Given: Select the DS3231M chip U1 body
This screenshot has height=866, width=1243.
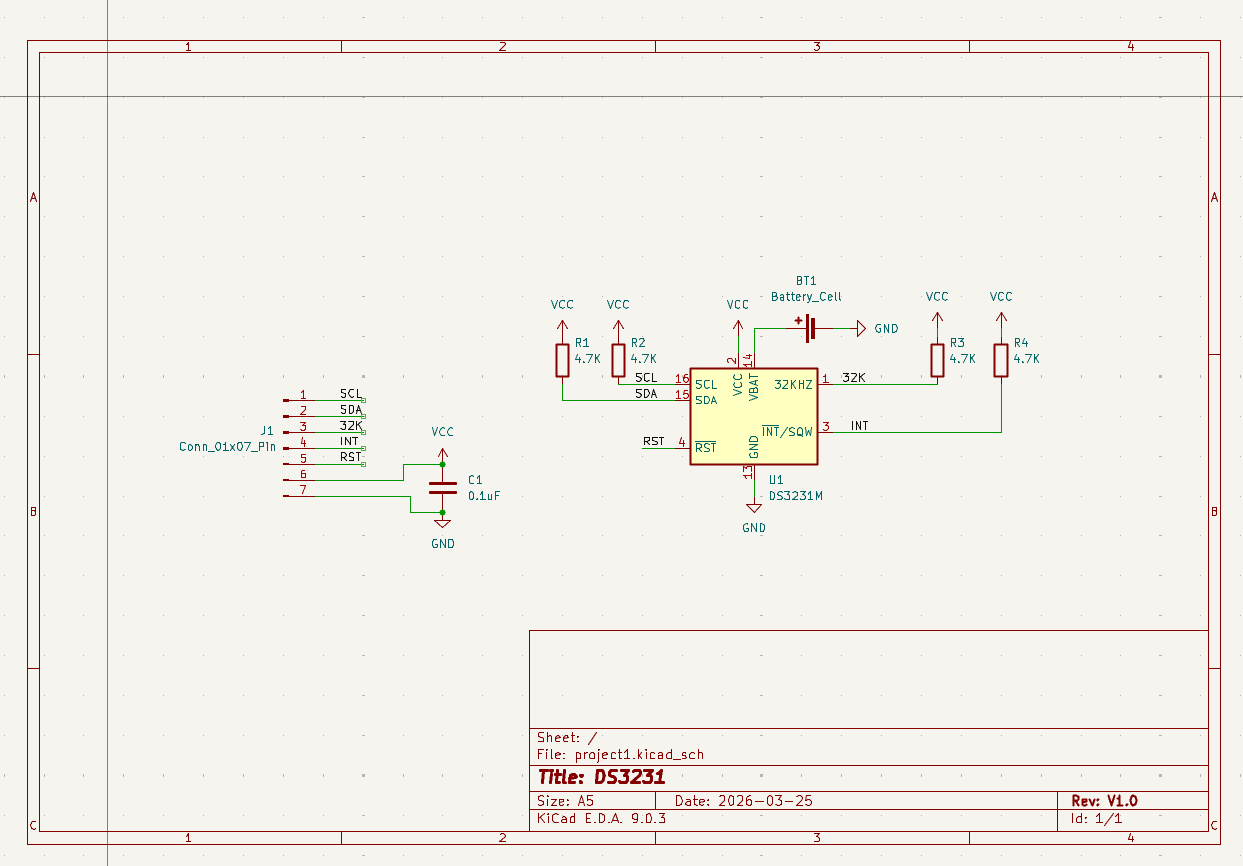Looking at the screenshot, I should pos(754,415).
